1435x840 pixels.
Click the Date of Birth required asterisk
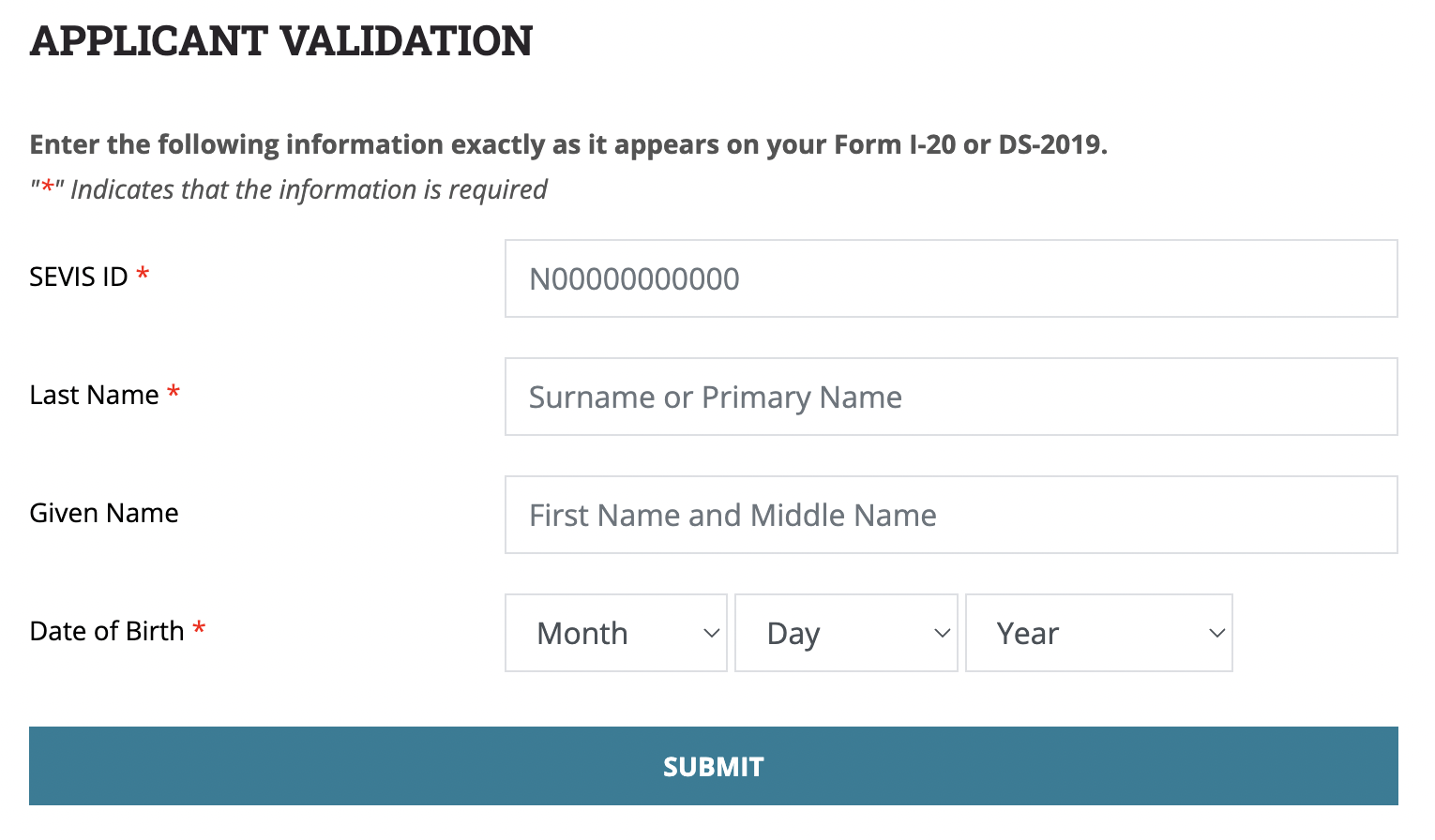click(x=199, y=630)
